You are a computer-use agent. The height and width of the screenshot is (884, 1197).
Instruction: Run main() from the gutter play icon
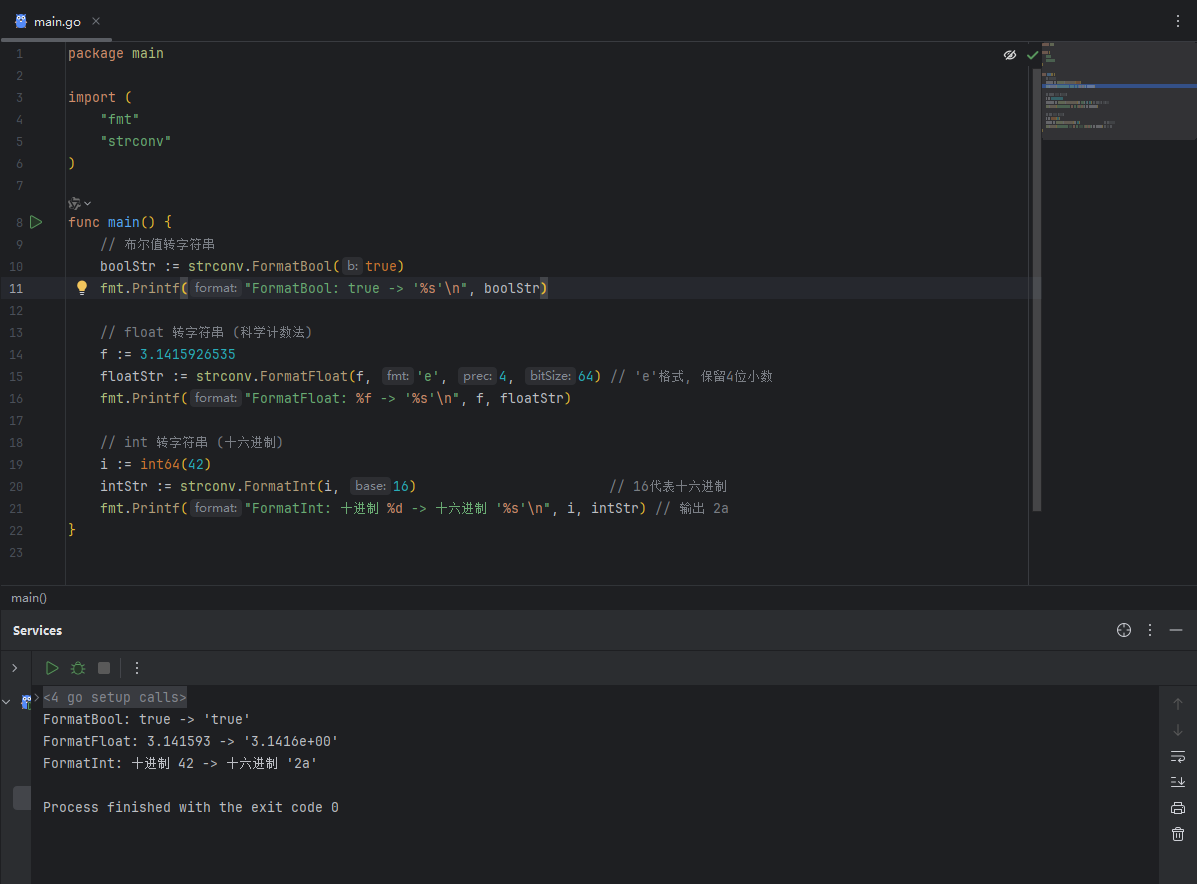coord(36,222)
